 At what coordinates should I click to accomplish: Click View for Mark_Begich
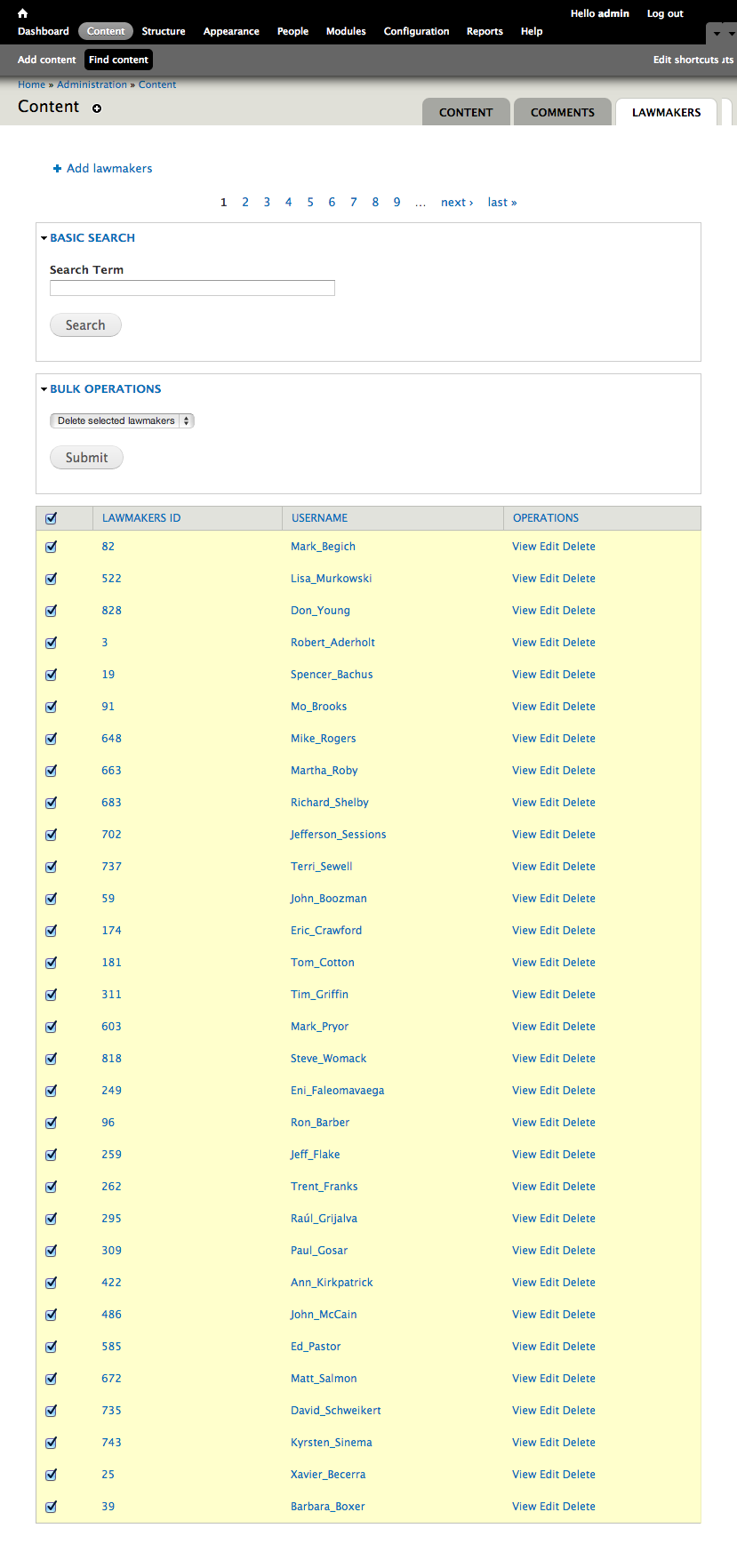pos(524,547)
